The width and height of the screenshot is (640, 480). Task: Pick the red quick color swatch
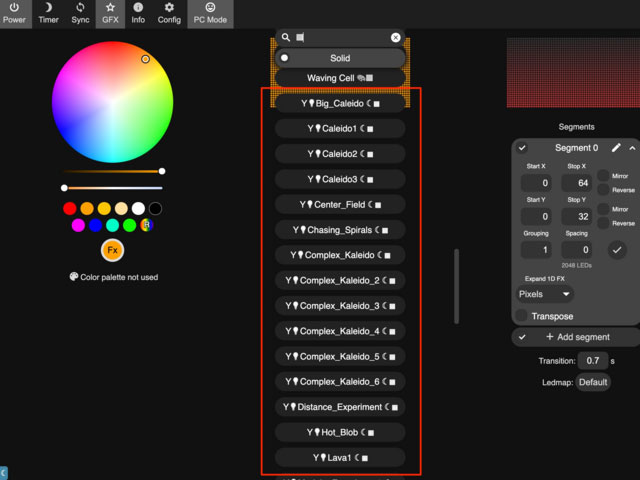pos(70,209)
